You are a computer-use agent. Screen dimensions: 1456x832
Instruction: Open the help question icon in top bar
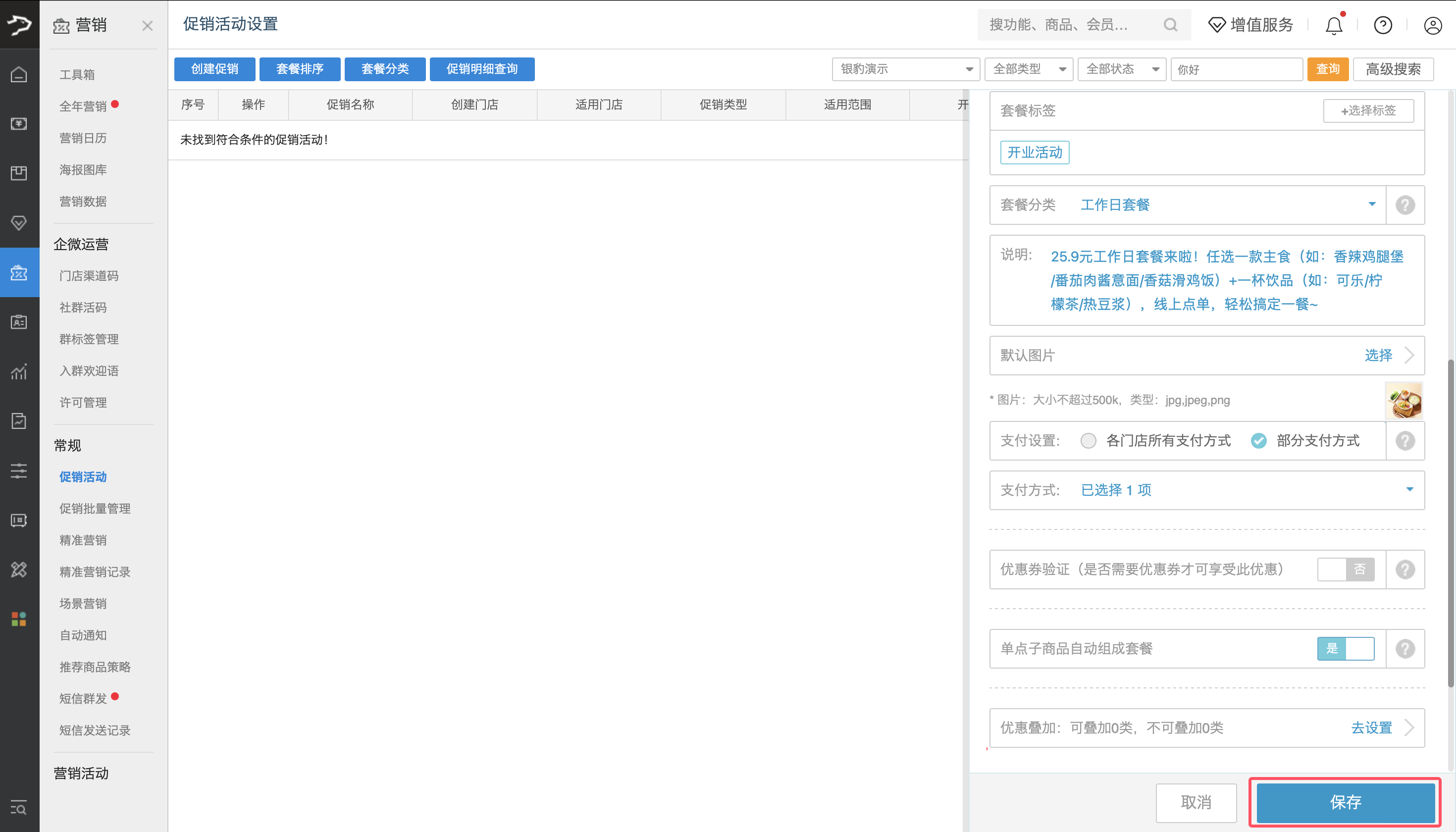pyautogui.click(x=1383, y=25)
